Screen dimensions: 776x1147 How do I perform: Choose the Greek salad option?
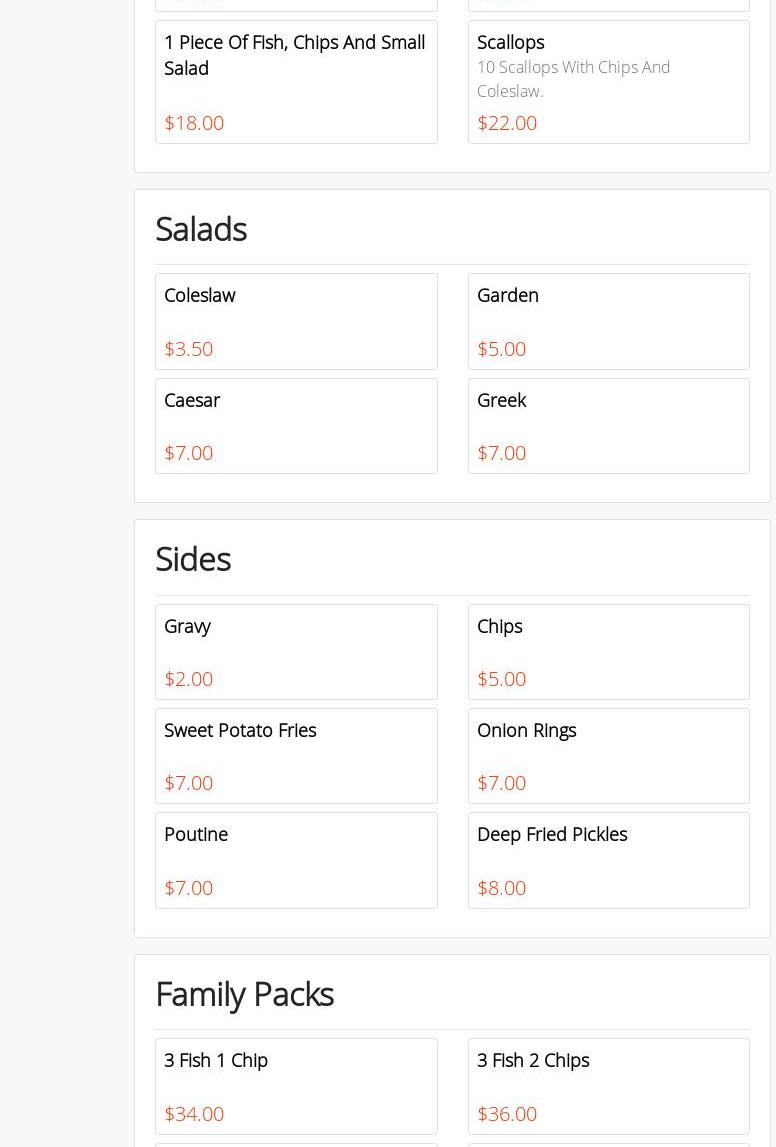(608, 425)
